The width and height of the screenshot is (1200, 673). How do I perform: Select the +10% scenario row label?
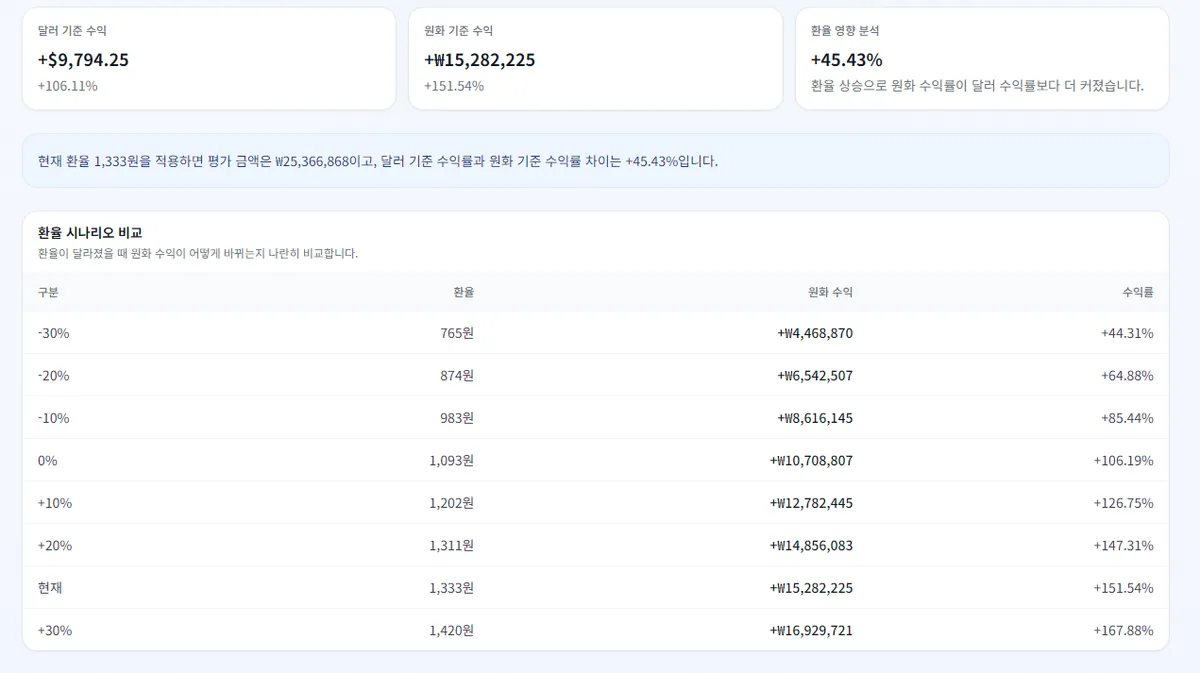pos(55,503)
